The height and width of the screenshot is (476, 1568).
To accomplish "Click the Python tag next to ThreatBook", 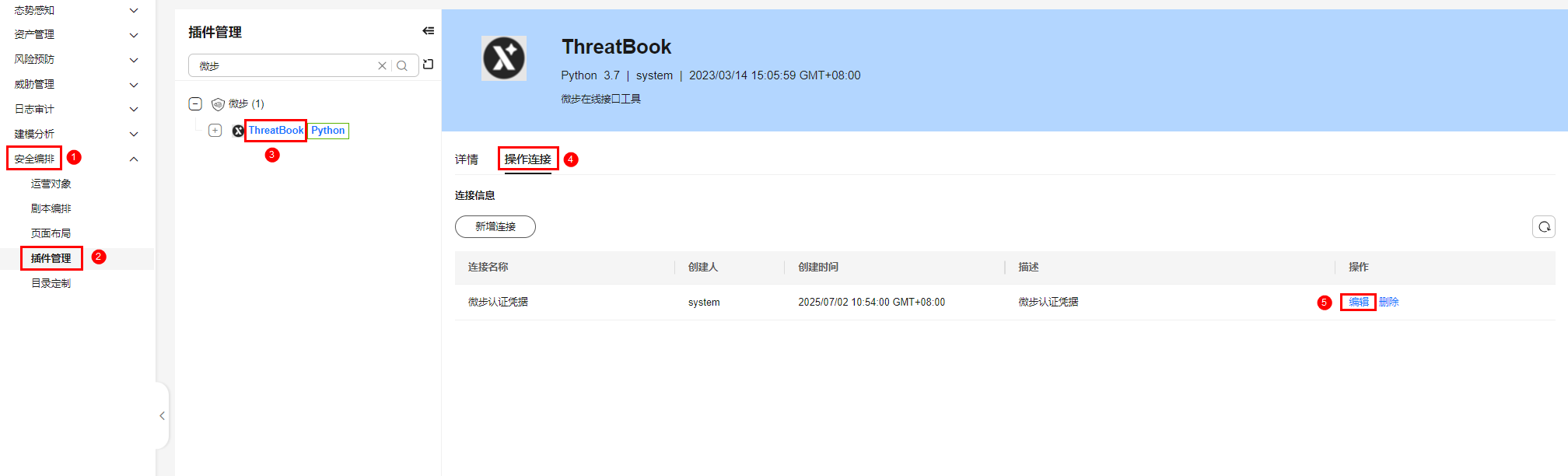I will [328, 131].
